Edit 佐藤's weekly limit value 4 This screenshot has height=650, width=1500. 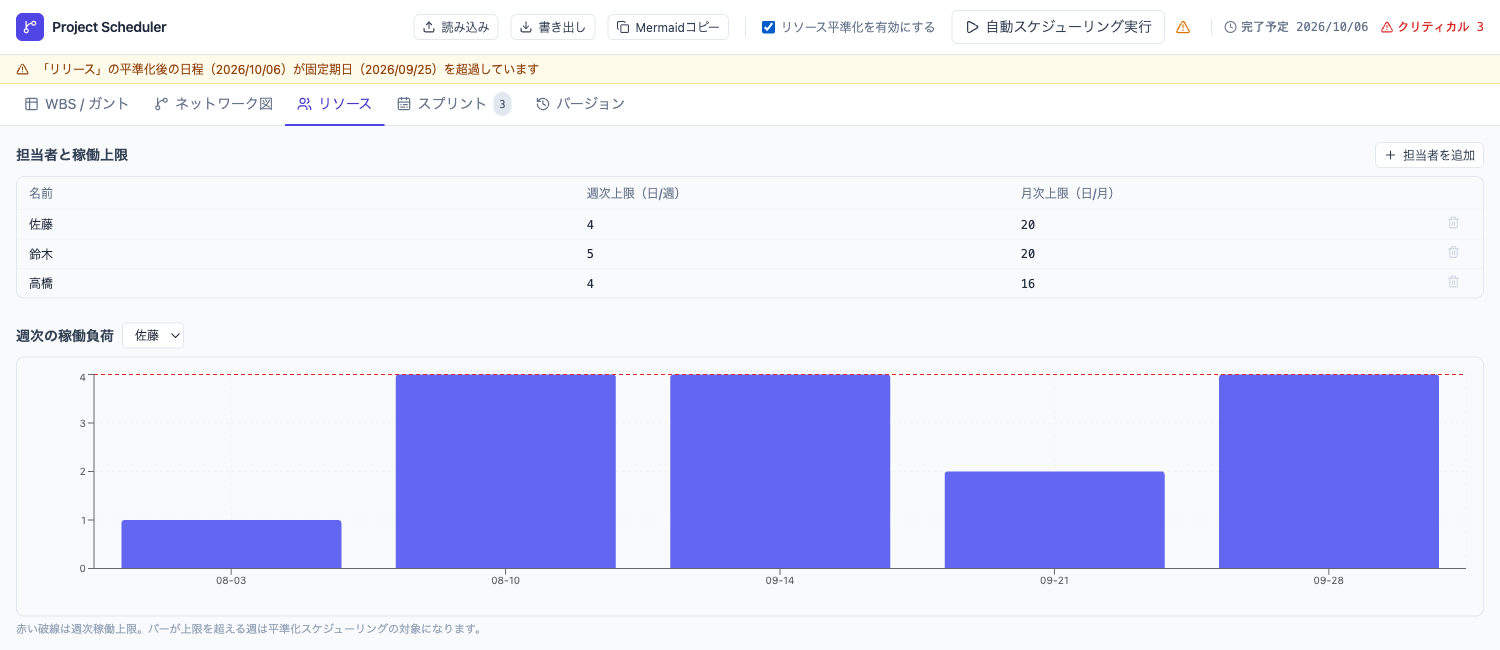pyautogui.click(x=590, y=225)
